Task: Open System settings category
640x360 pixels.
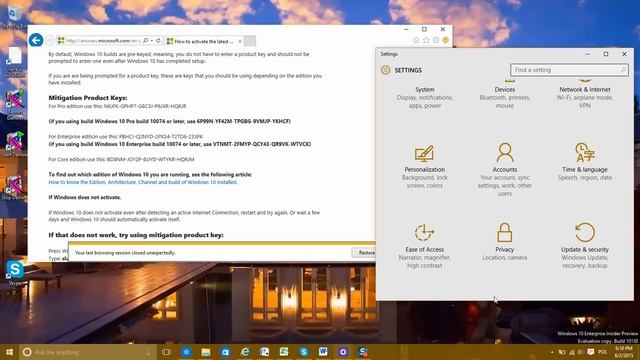Action: point(424,97)
